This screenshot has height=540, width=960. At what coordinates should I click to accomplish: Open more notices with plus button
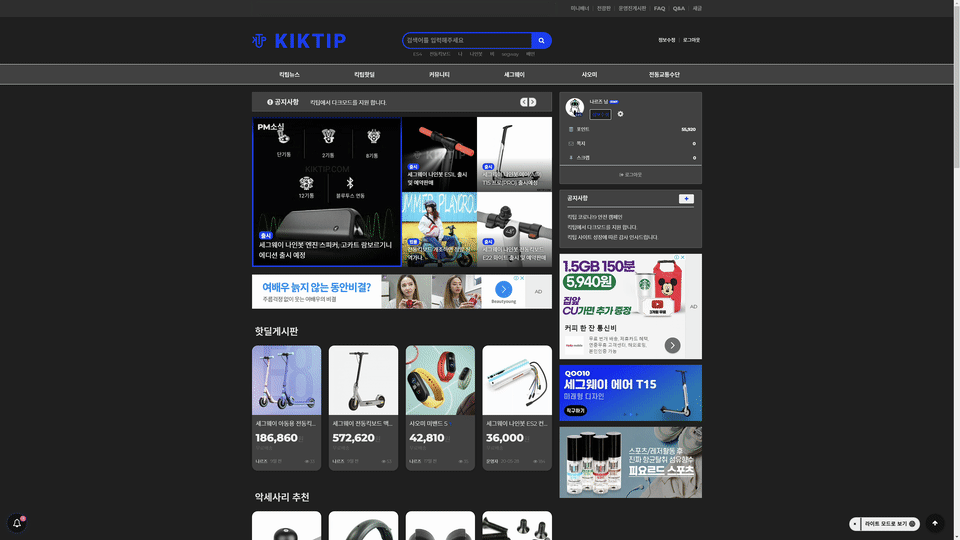point(686,198)
